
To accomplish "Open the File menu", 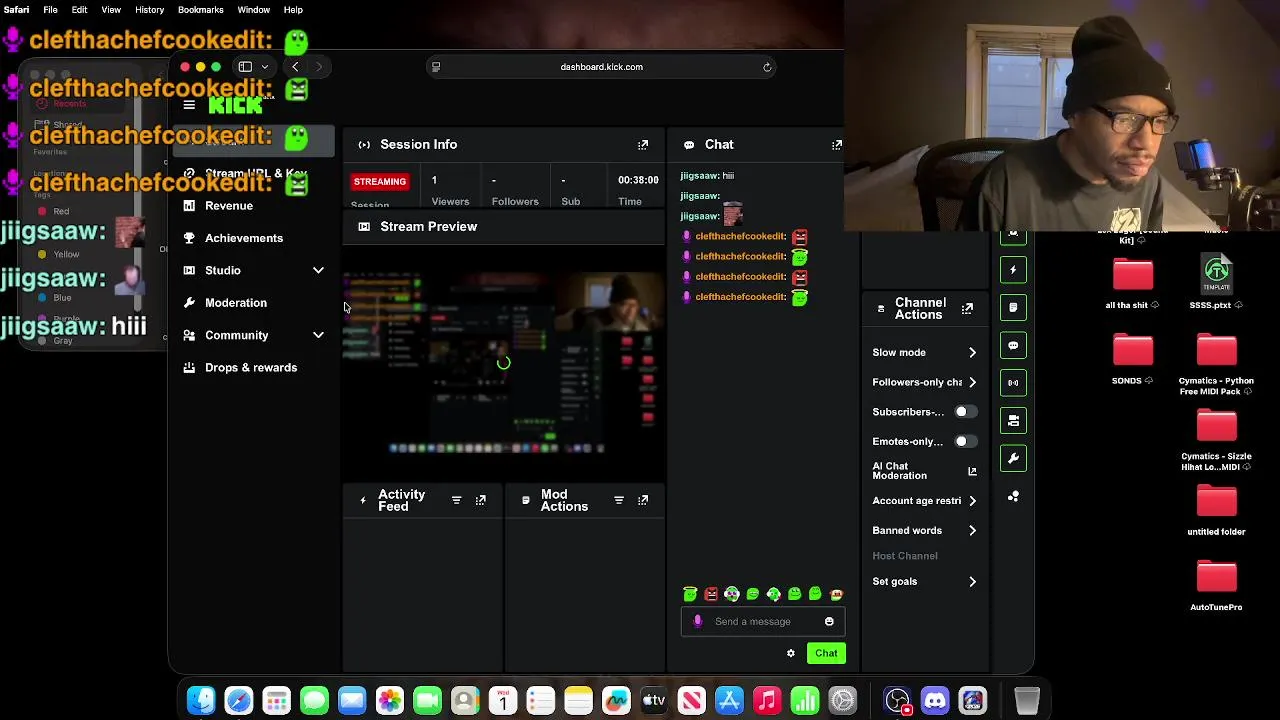I will [x=50, y=10].
